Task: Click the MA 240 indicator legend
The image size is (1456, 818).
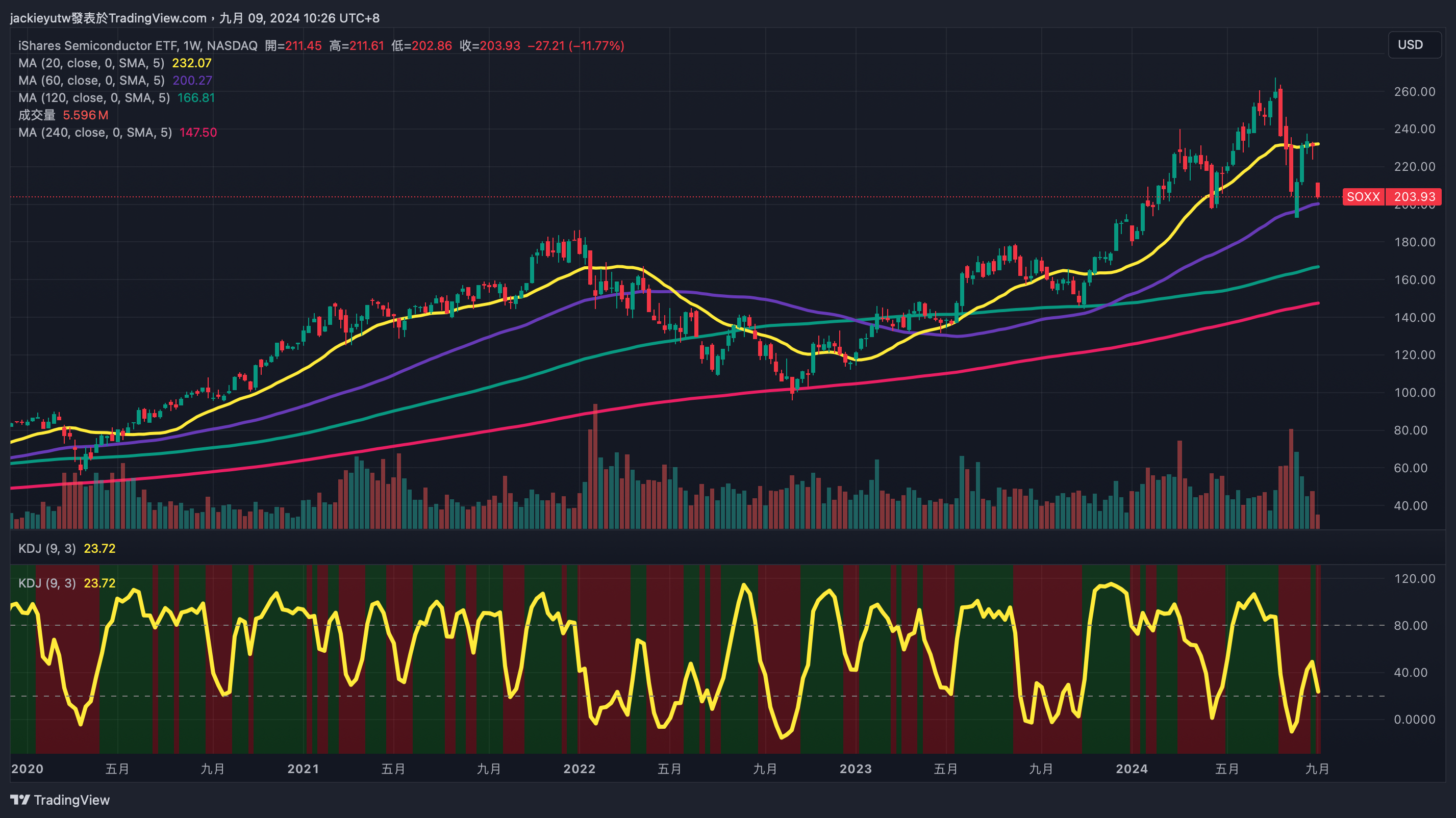Action: pos(94,132)
